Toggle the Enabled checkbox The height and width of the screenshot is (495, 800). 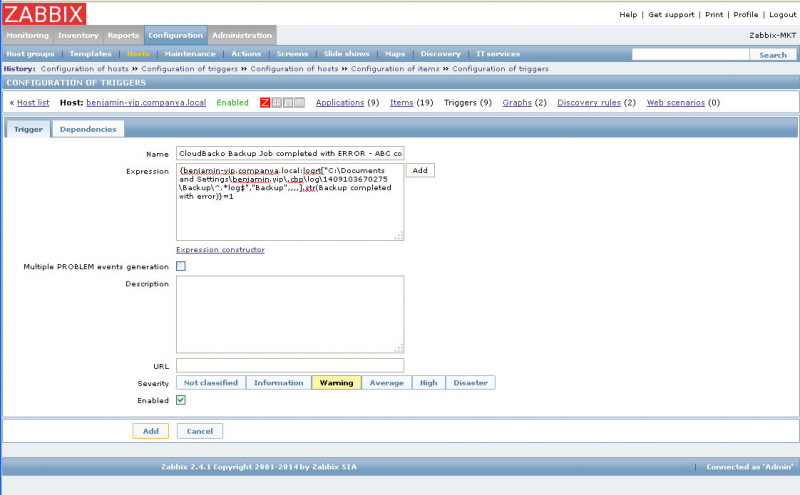pos(181,400)
